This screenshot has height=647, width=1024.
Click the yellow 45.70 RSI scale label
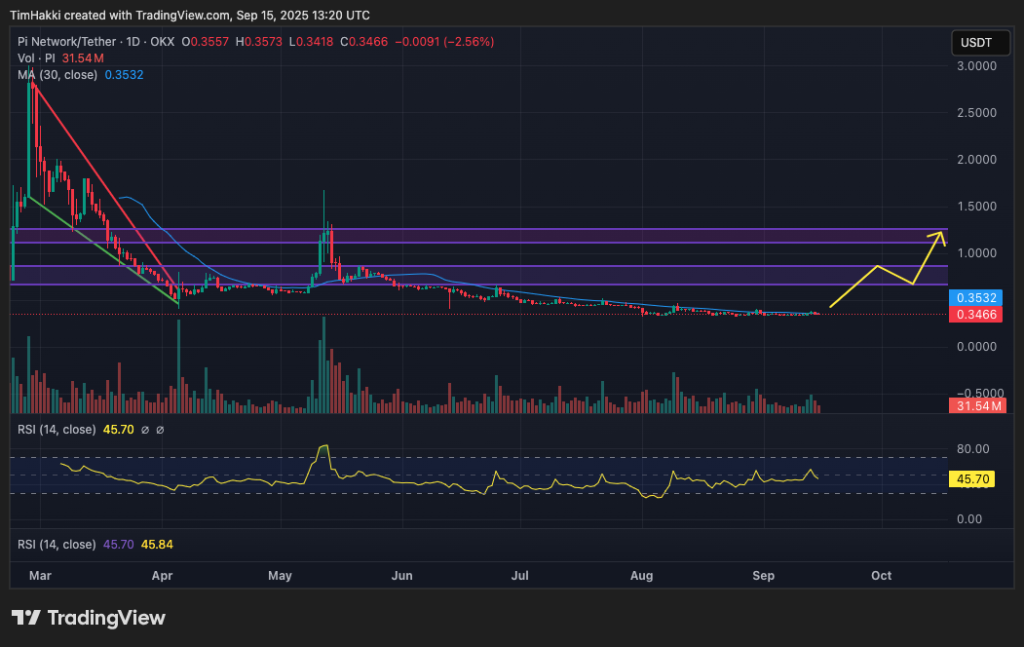[x=971, y=479]
